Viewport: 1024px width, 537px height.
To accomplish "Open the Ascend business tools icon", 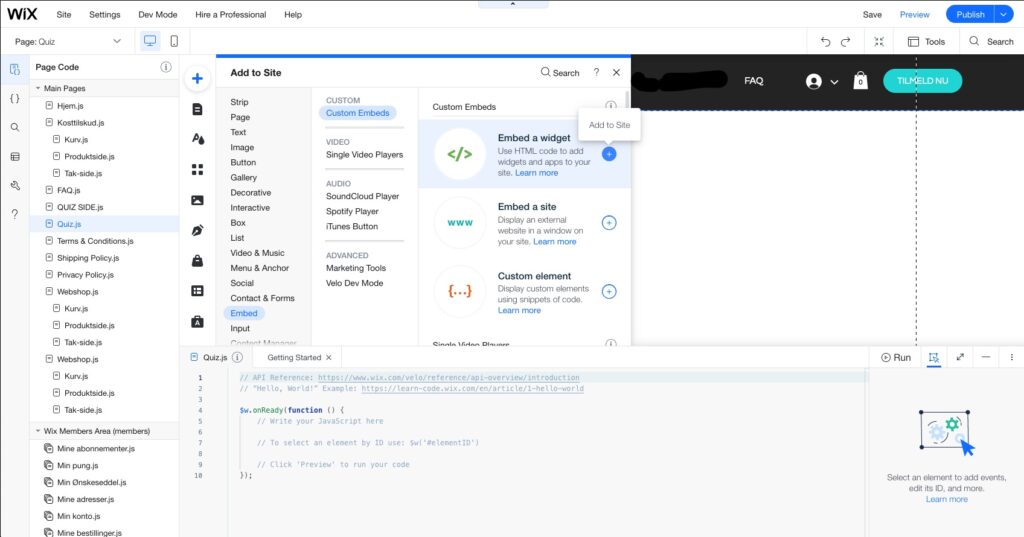I will pyautogui.click(x=197, y=321).
